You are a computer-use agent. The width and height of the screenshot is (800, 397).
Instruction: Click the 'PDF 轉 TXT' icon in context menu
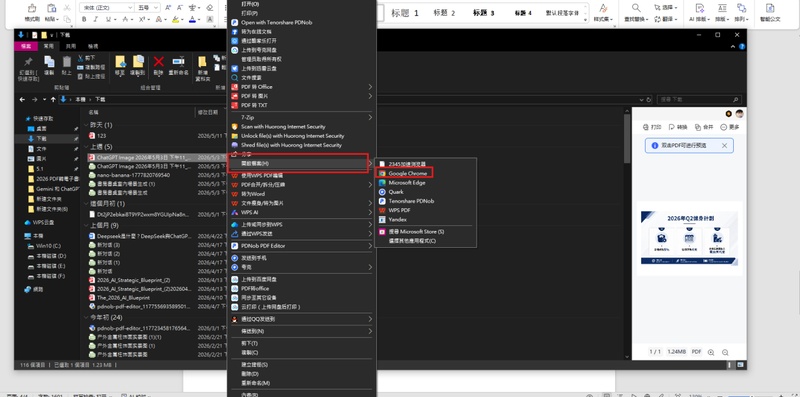[x=235, y=105]
